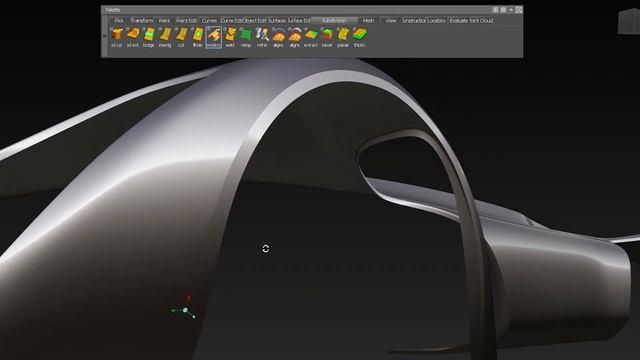Select the thickn thicken tool
Screen dimensions: 640x360
[360, 37]
